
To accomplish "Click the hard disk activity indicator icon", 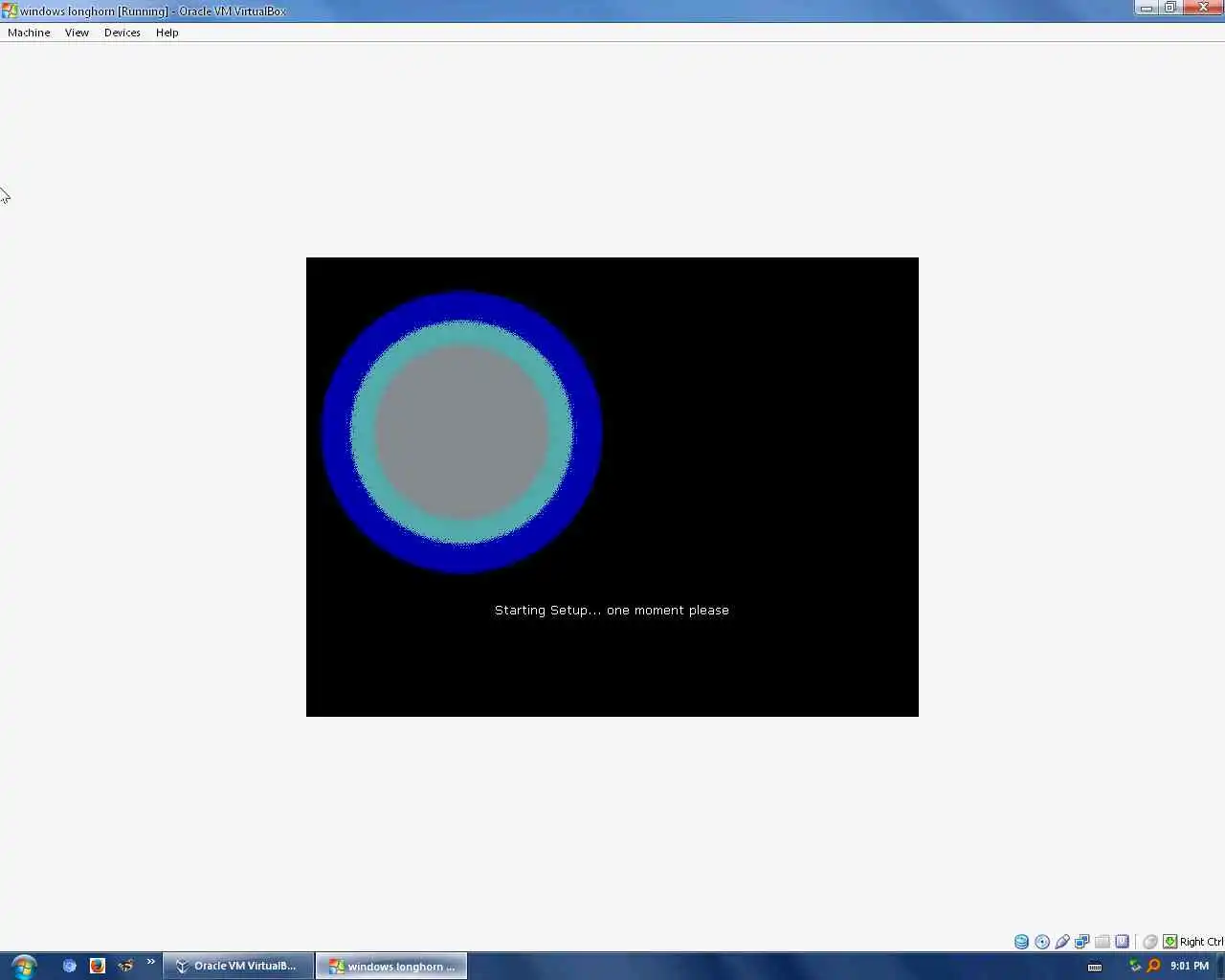I will (1021, 942).
